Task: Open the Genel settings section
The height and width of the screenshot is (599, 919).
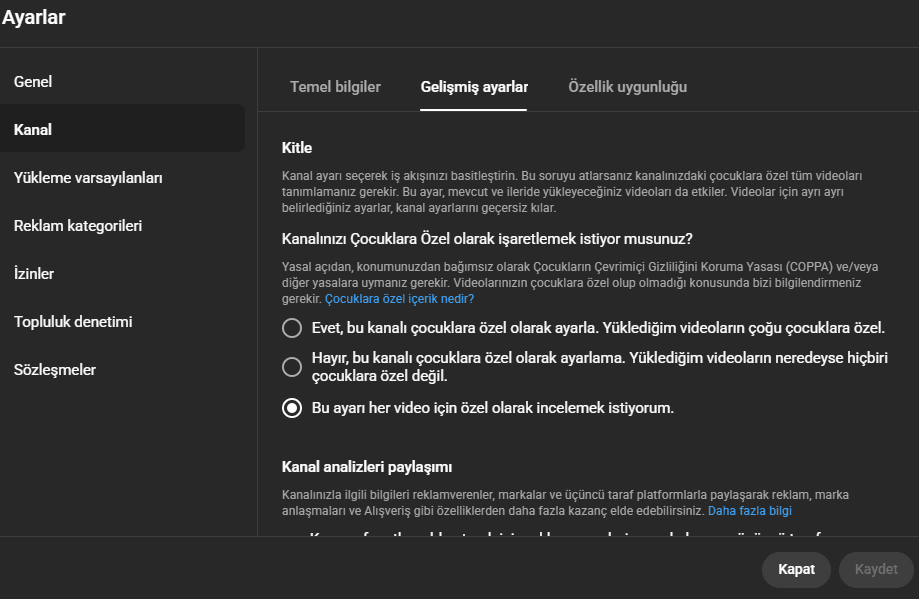Action: tap(33, 81)
